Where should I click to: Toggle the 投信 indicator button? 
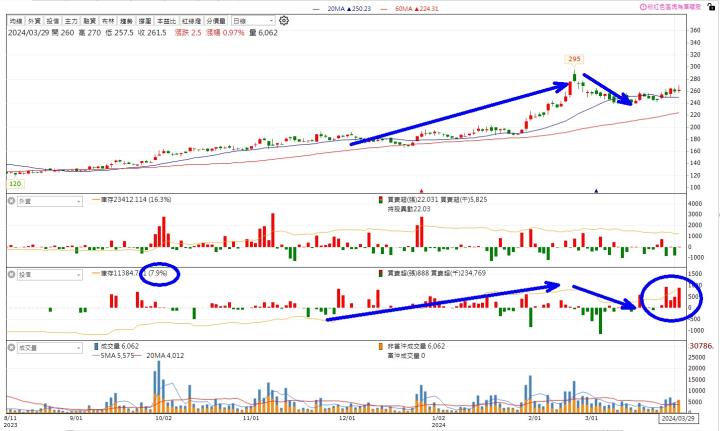53,21
